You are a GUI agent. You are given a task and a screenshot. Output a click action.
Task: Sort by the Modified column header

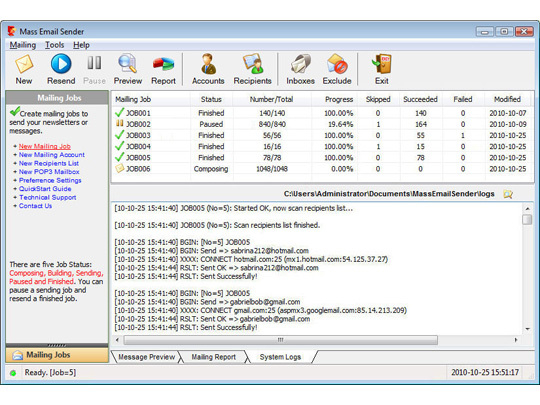coord(508,100)
